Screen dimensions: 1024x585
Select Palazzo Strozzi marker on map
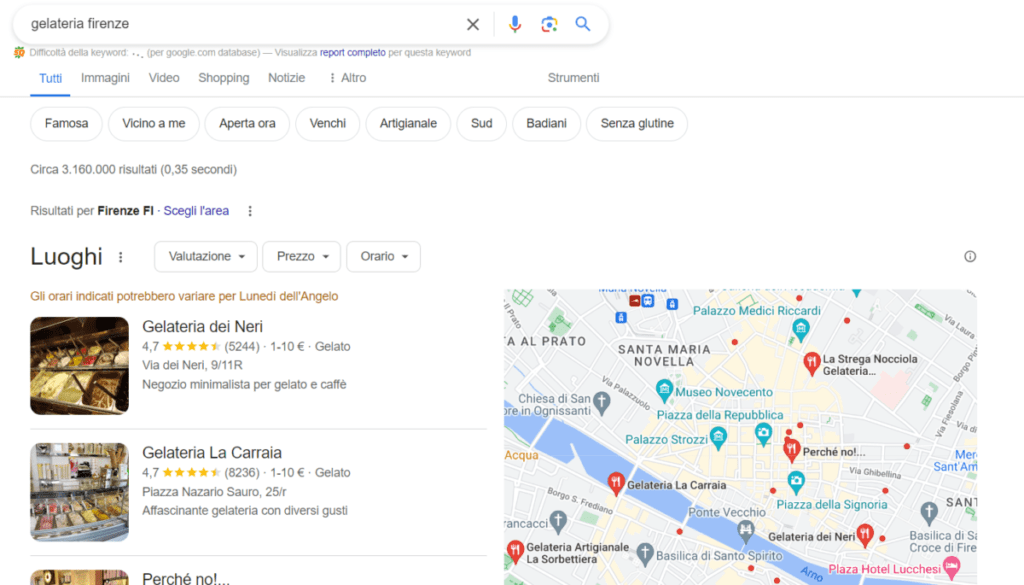point(718,437)
